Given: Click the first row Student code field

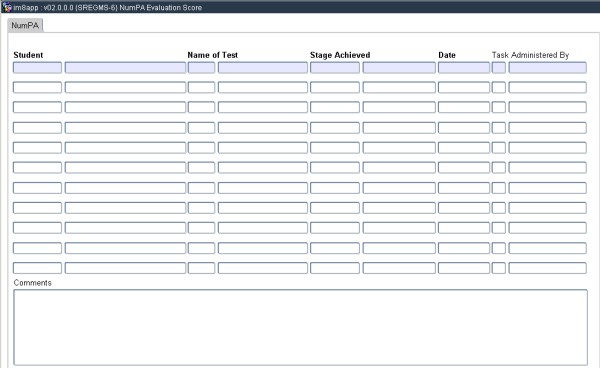Looking at the screenshot, I should pos(37,68).
